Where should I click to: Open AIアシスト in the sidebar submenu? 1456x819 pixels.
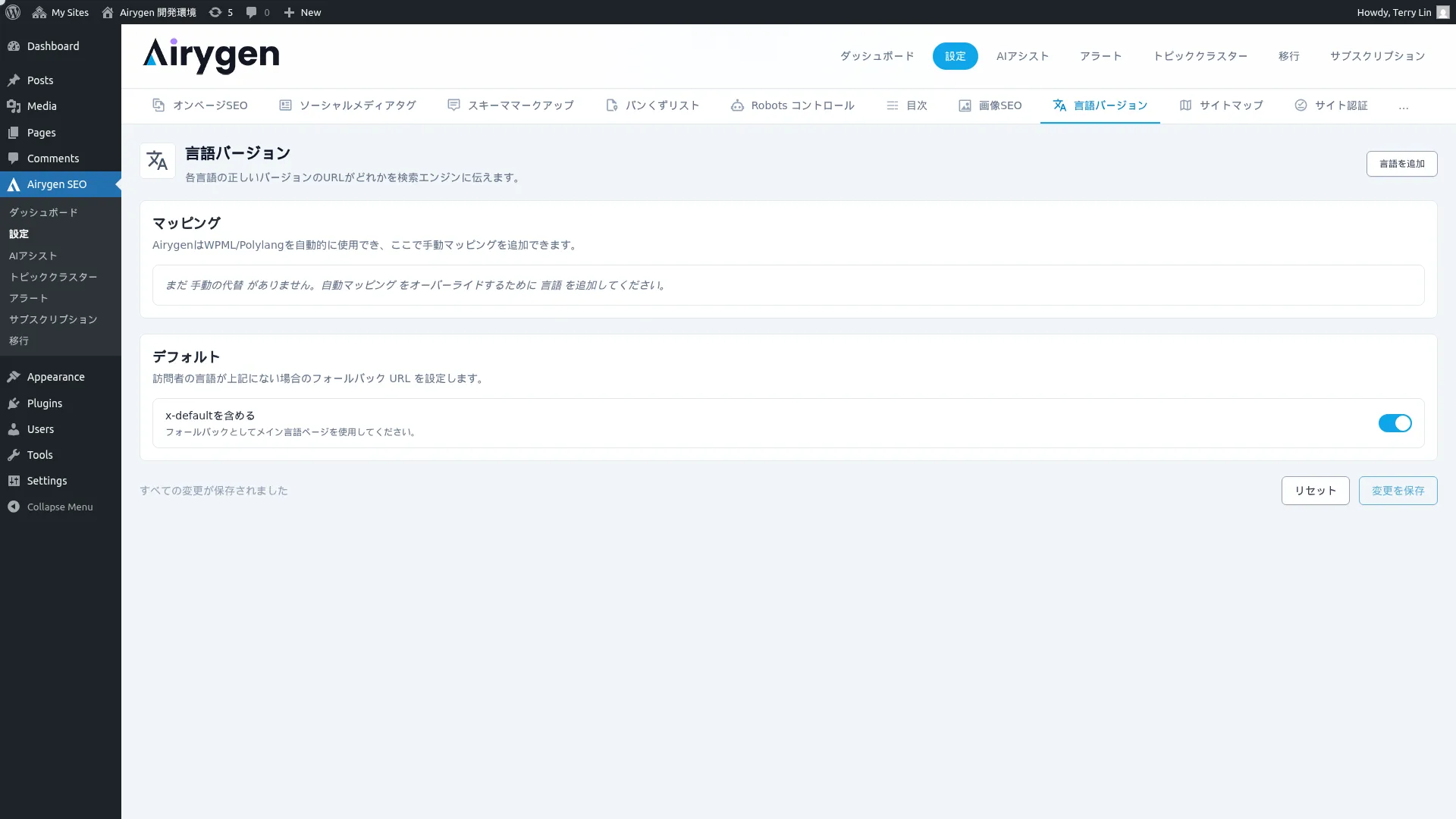[x=33, y=256]
